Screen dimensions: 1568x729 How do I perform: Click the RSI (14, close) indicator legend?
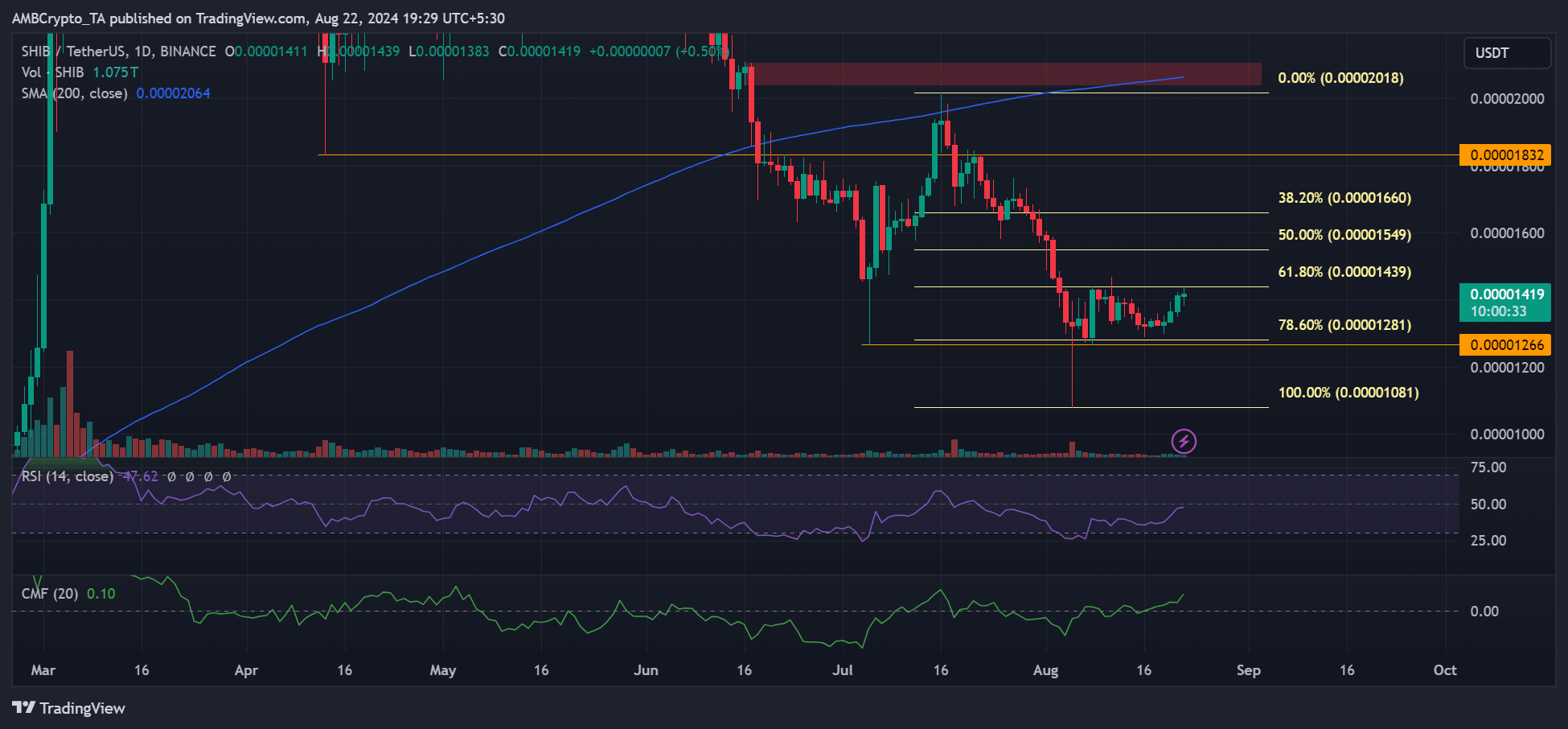(x=67, y=476)
